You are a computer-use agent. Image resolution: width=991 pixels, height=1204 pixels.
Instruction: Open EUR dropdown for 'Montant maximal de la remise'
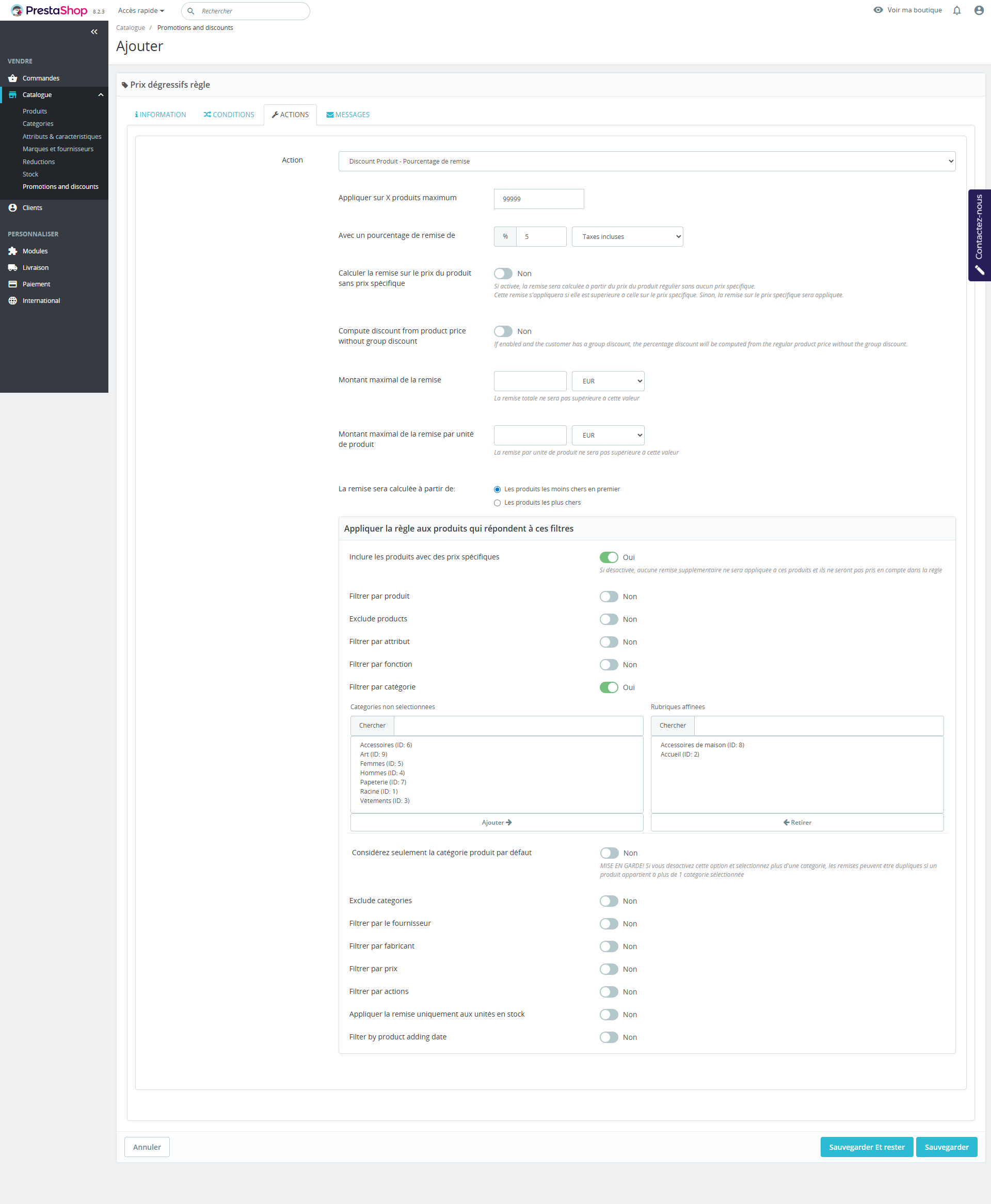click(x=608, y=380)
